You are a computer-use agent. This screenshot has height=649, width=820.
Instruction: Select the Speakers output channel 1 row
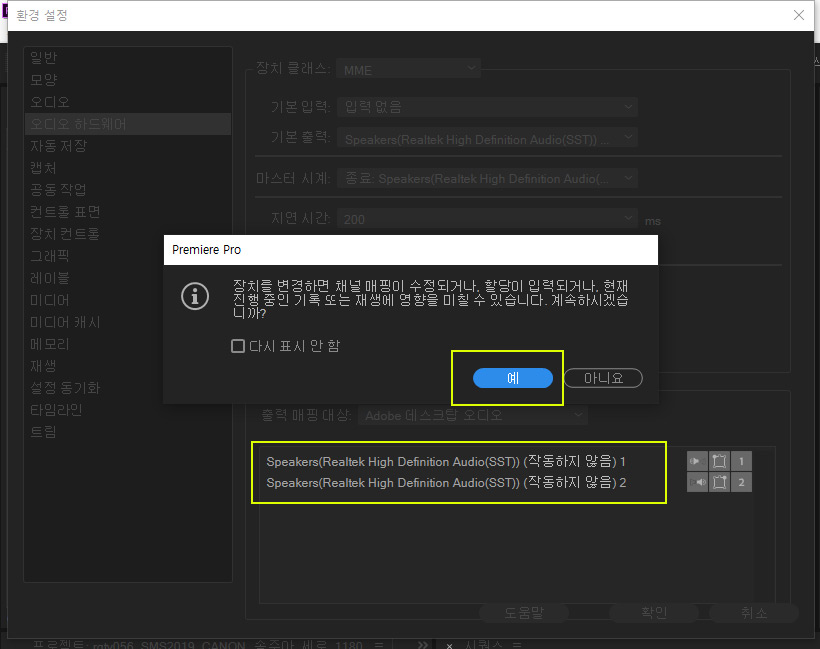pyautogui.click(x=446, y=462)
